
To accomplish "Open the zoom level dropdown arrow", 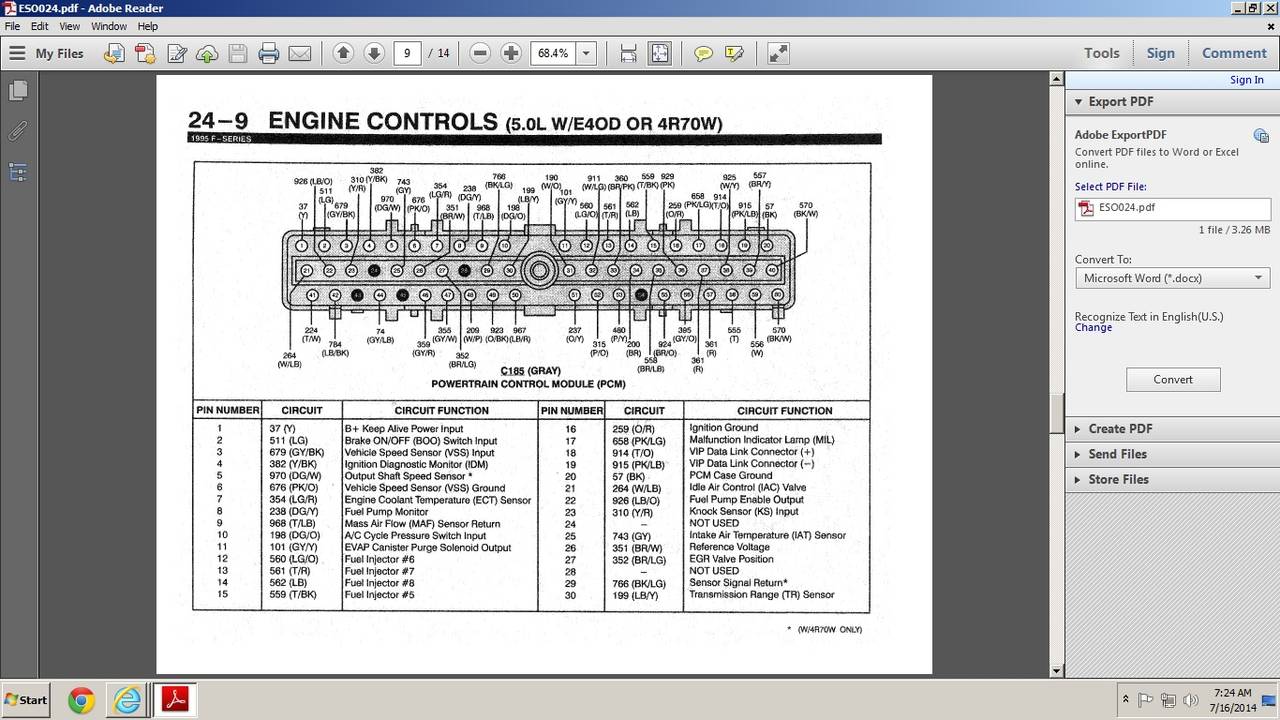I will pos(586,53).
